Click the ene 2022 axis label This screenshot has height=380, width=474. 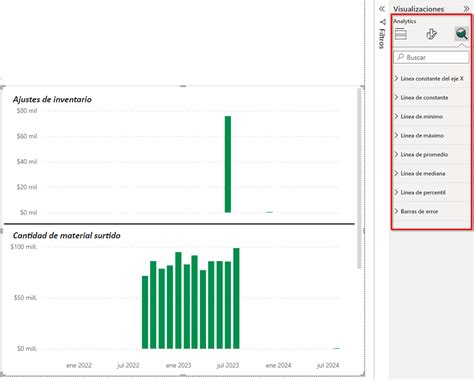click(x=79, y=365)
